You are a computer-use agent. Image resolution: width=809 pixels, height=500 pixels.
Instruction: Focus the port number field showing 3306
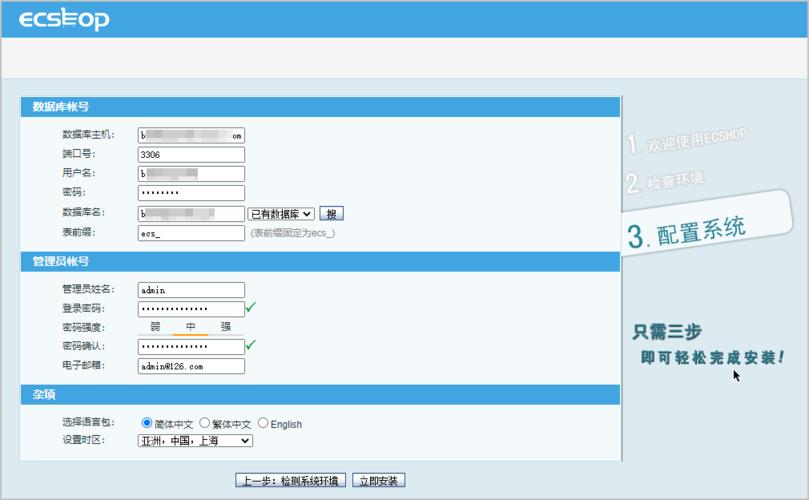[x=191, y=154]
